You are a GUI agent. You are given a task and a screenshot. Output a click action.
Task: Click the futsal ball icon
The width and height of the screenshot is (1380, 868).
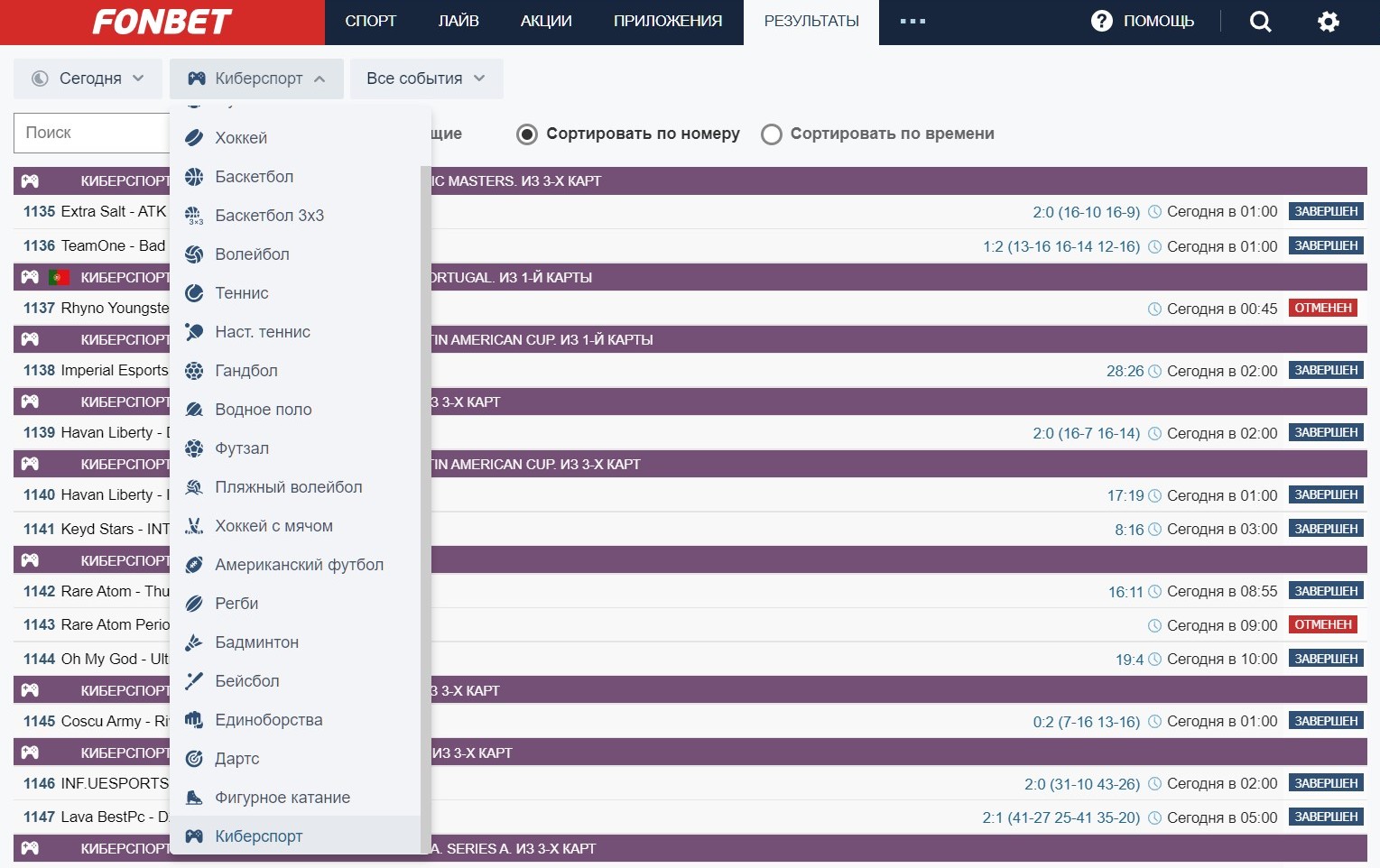194,448
